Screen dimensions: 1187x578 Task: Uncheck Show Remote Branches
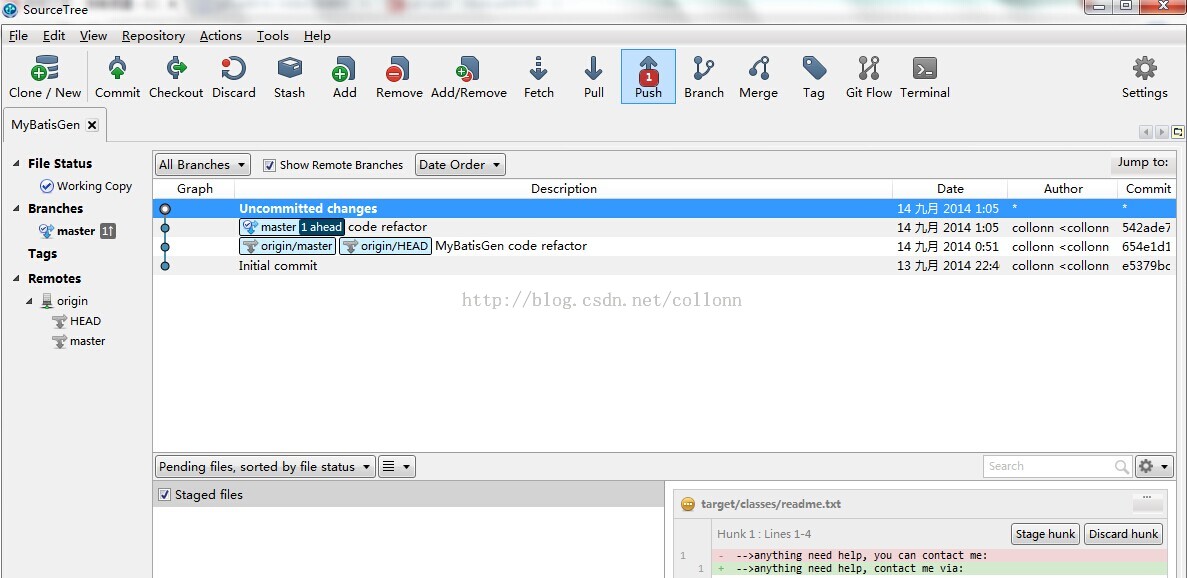[269, 164]
